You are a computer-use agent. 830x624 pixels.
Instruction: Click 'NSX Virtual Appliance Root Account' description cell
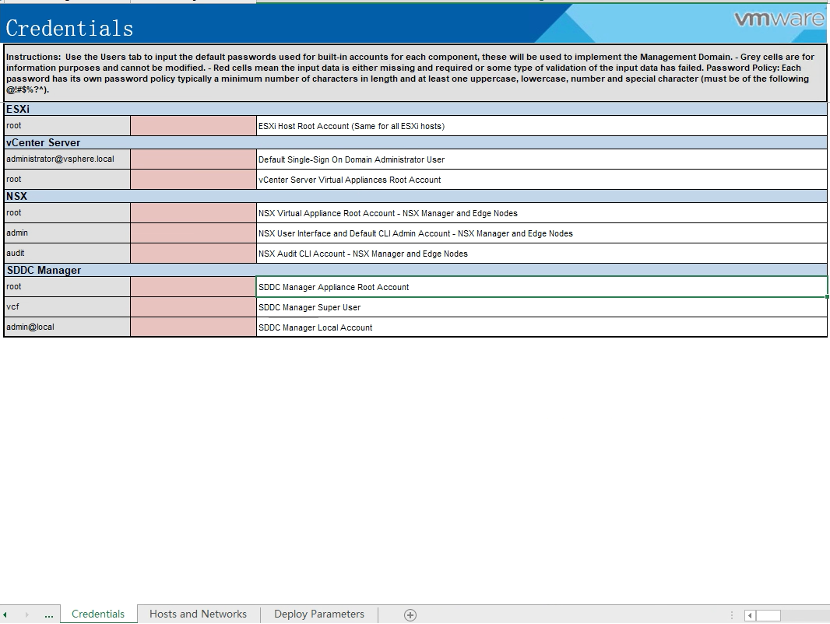542,213
